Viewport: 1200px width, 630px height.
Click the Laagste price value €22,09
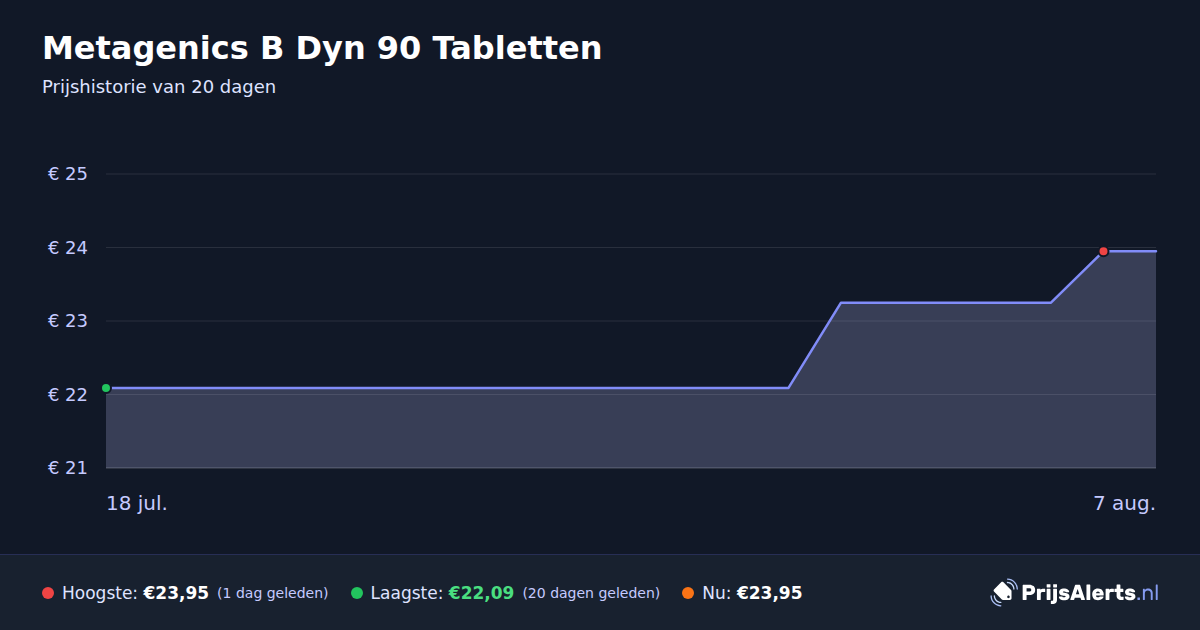481,593
